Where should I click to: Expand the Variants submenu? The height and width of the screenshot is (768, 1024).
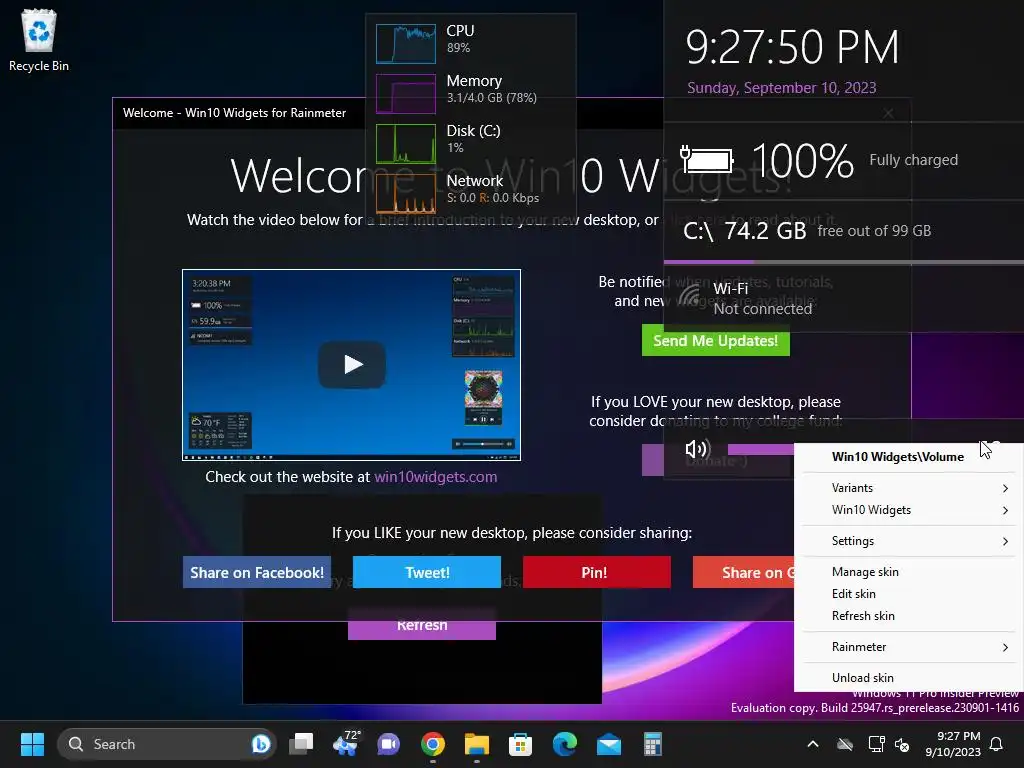909,488
